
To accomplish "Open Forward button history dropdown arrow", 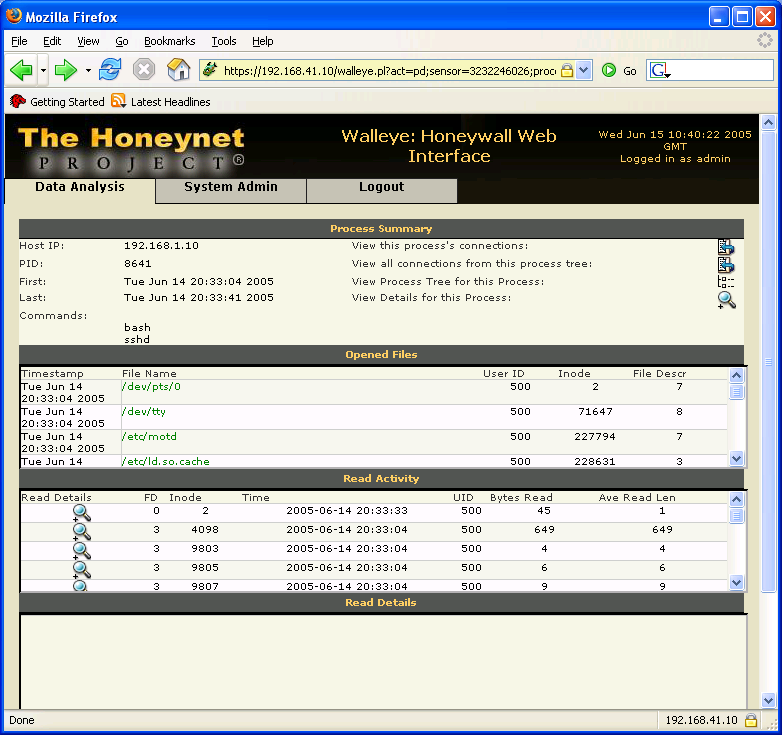I will point(88,70).
